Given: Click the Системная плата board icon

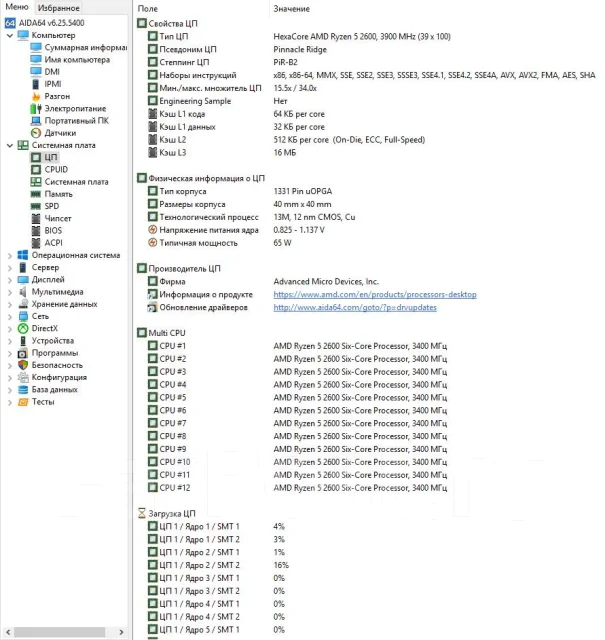Looking at the screenshot, I should (23, 145).
